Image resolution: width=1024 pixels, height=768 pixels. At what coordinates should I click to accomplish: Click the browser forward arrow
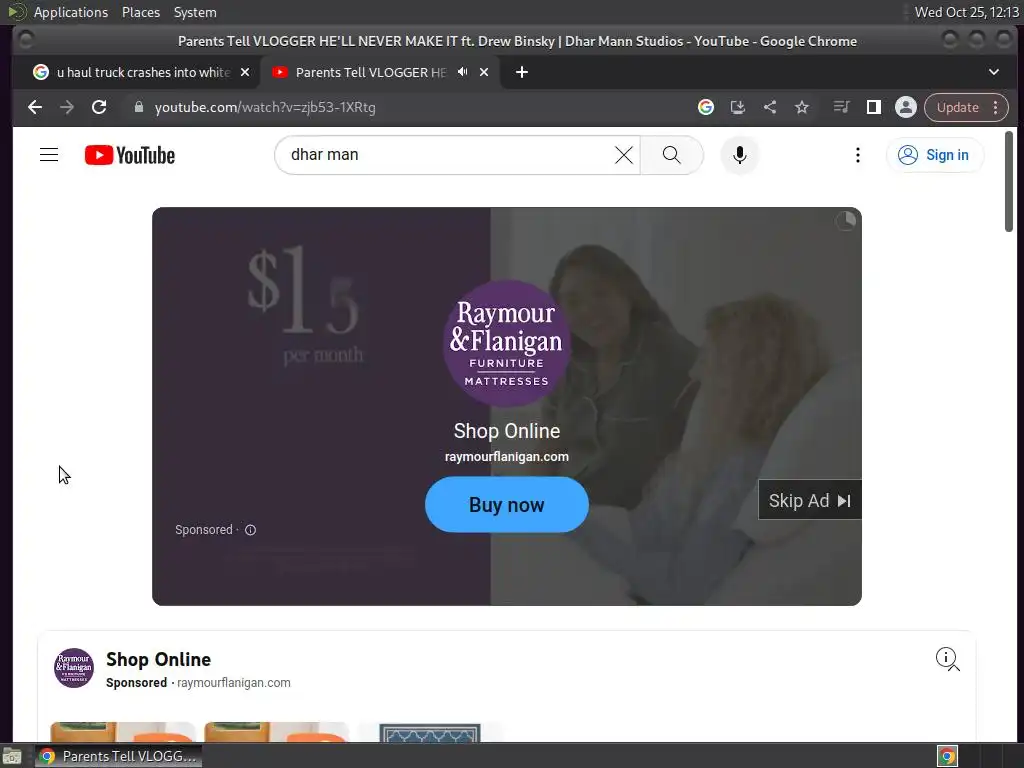pos(67,107)
